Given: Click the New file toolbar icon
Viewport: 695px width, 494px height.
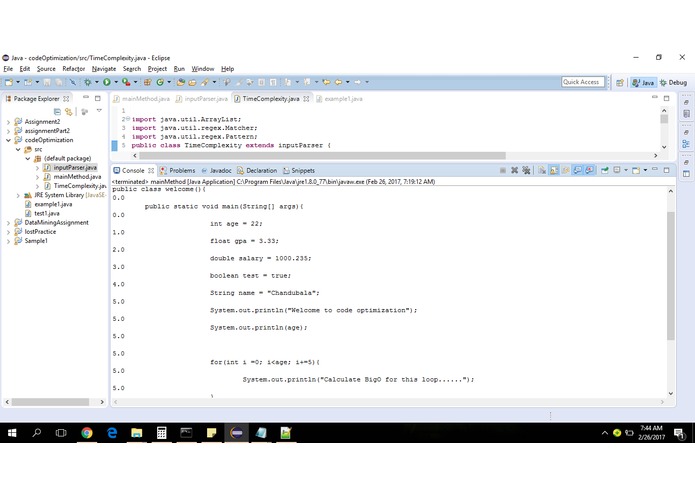Looking at the screenshot, I should (x=9, y=82).
